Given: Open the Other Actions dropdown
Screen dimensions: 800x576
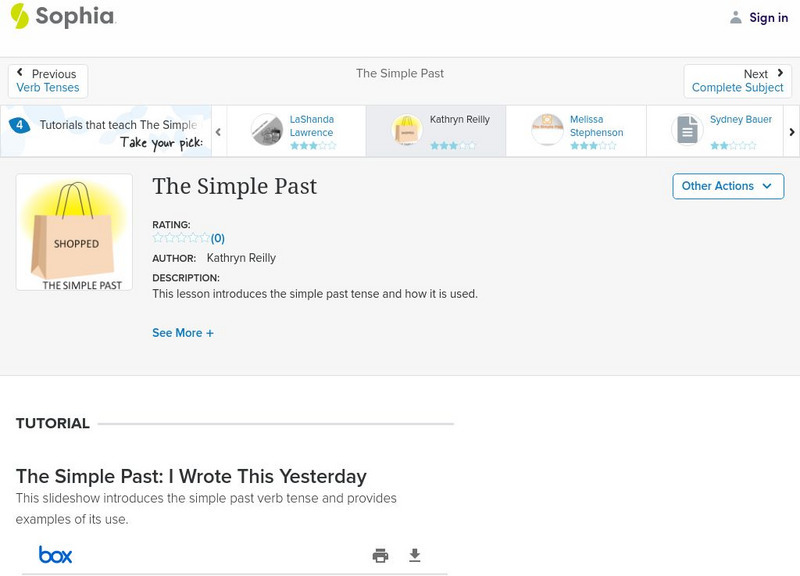Looking at the screenshot, I should point(727,186).
